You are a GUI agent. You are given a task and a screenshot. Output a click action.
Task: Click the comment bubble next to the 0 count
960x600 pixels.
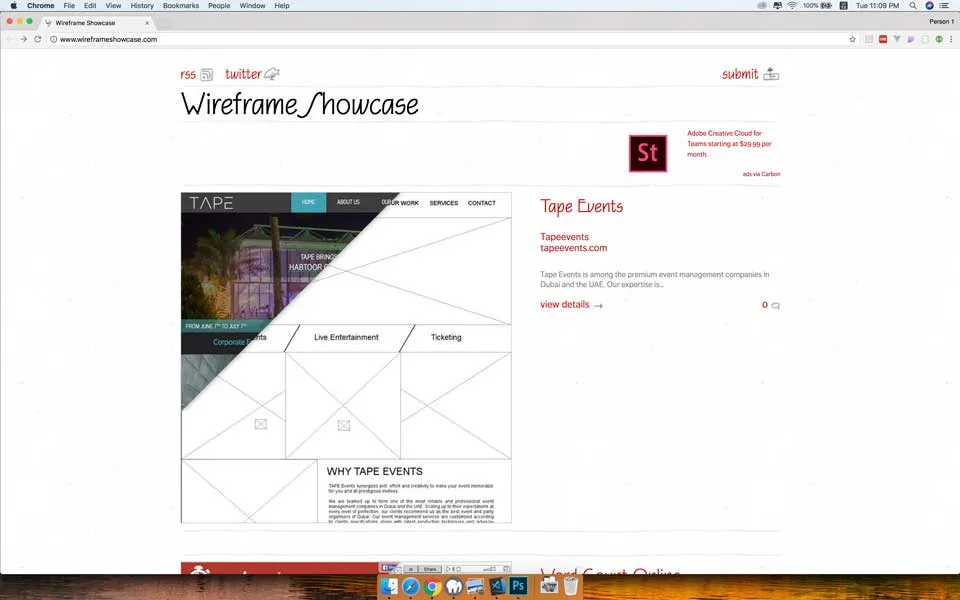coord(776,305)
